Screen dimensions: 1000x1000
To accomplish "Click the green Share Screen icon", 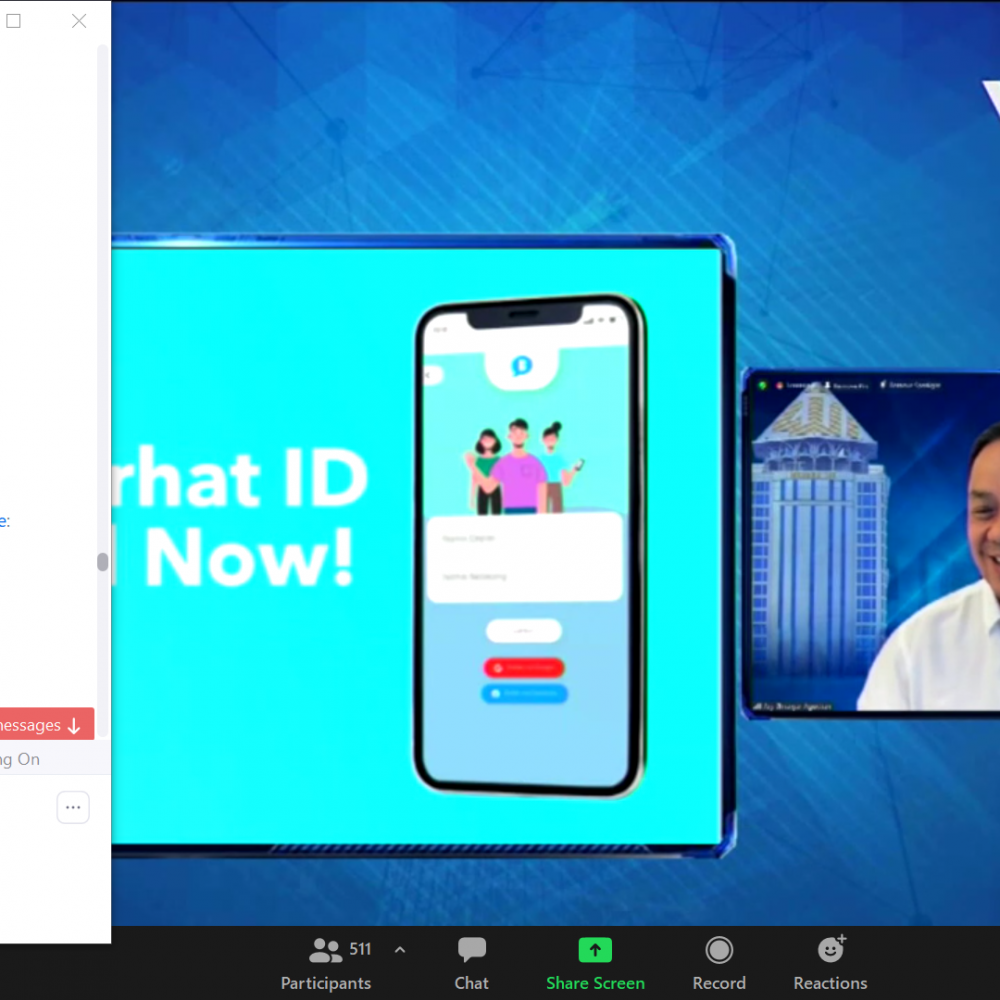I will tap(595, 950).
